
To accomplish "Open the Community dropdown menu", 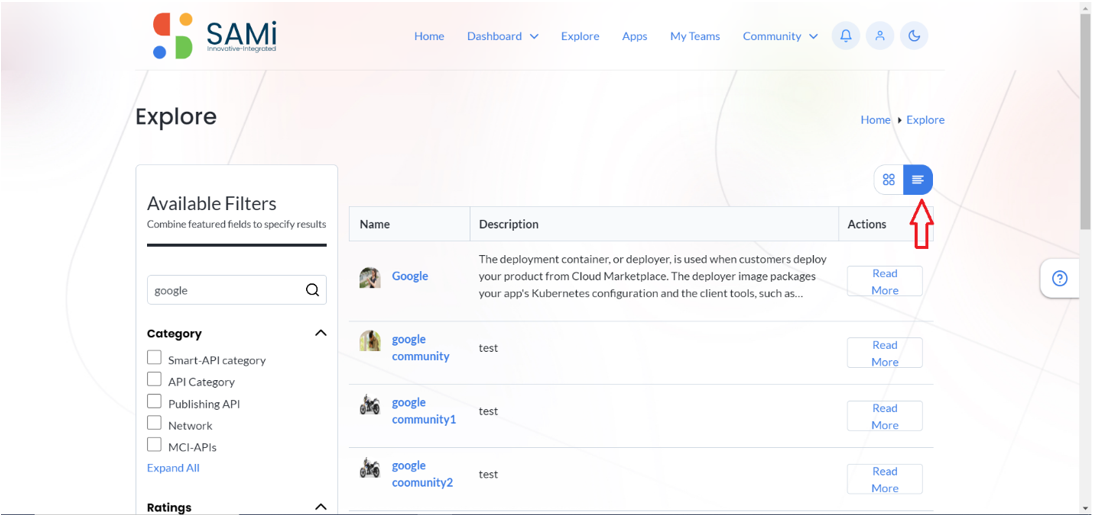I will pyautogui.click(x=780, y=36).
